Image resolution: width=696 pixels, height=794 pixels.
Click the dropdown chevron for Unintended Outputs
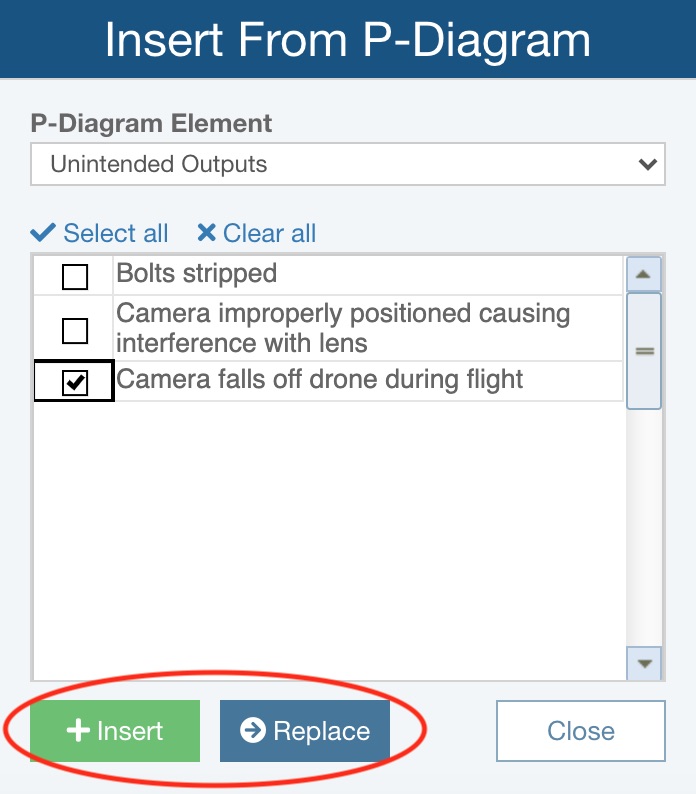point(648,164)
